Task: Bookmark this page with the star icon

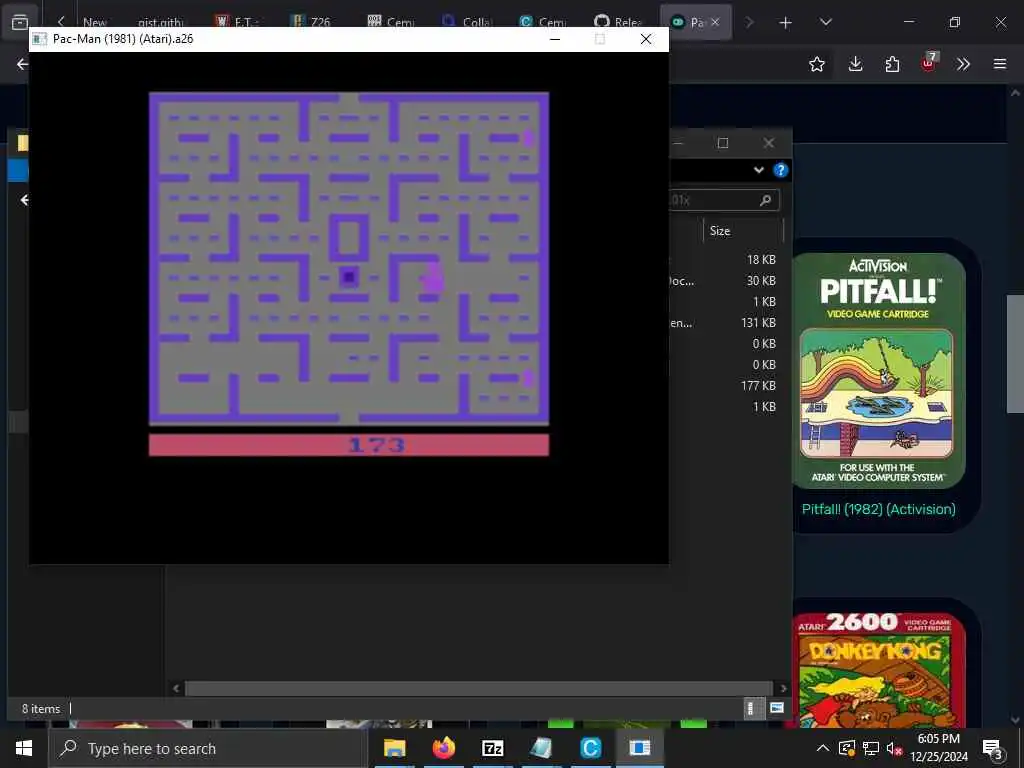Action: pos(816,64)
